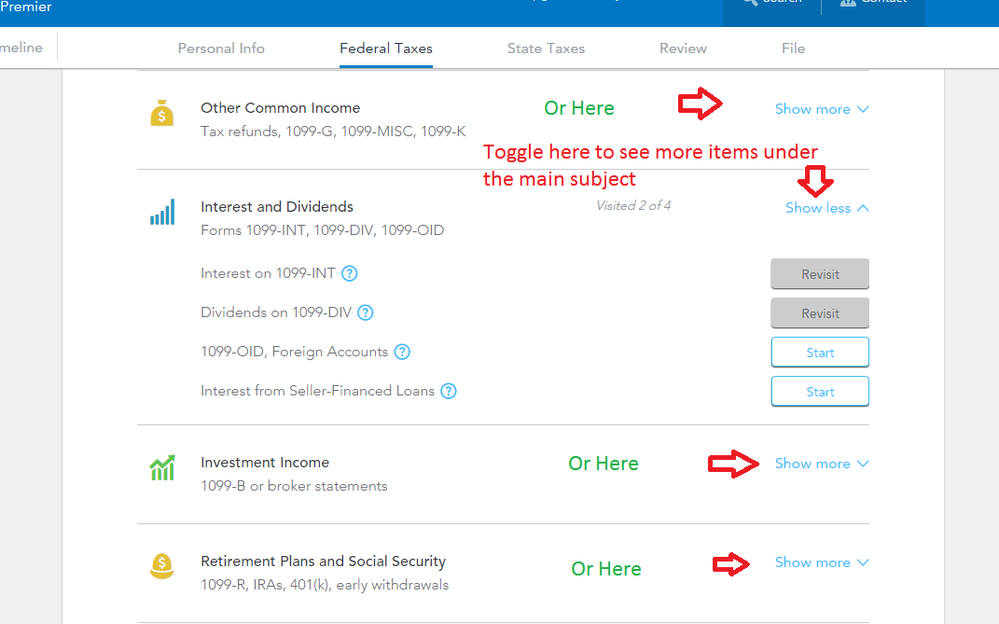Open the Review tab
The height and width of the screenshot is (624, 999).
[683, 48]
